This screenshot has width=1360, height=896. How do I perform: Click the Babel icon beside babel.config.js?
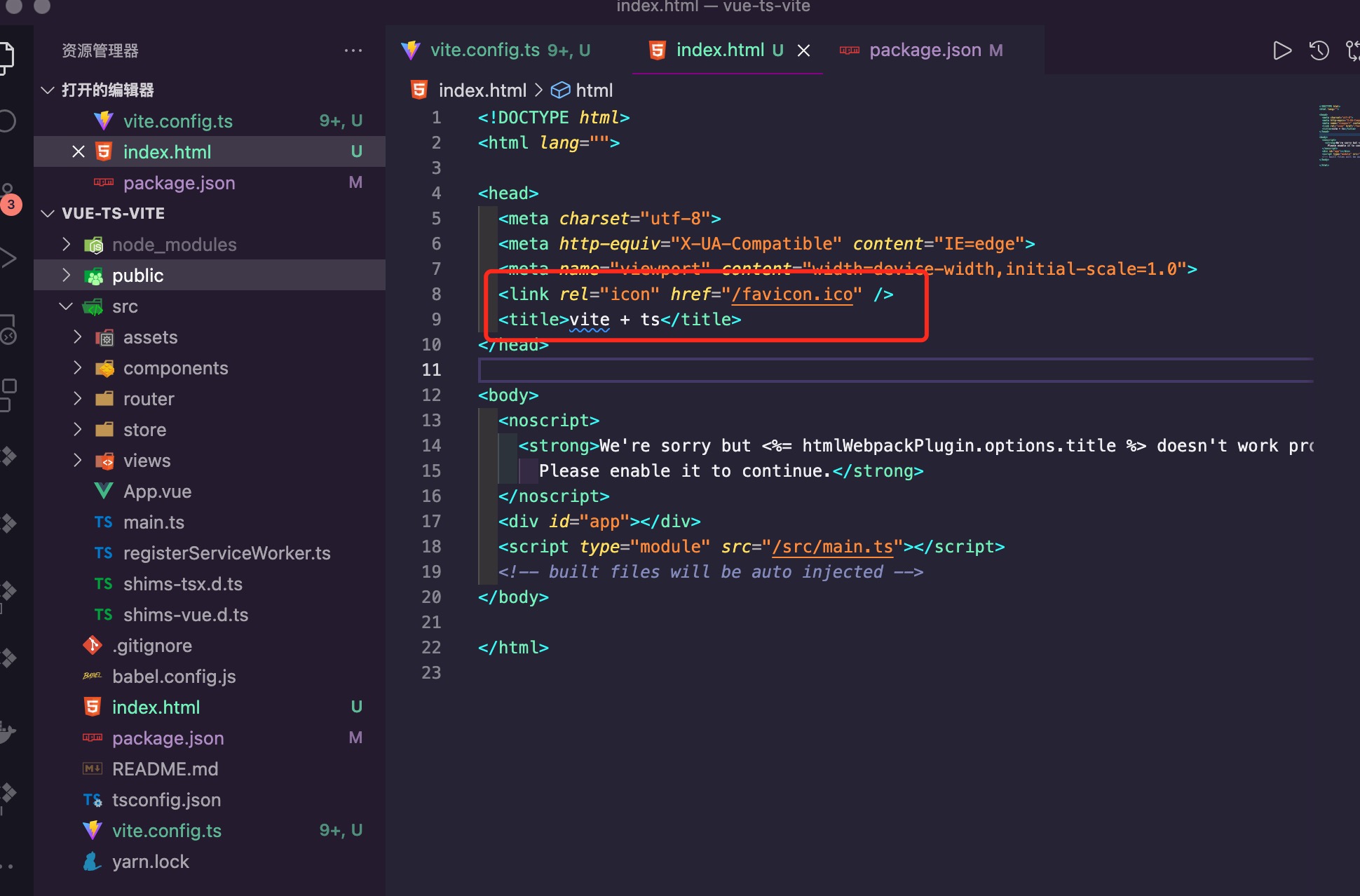pyautogui.click(x=93, y=676)
